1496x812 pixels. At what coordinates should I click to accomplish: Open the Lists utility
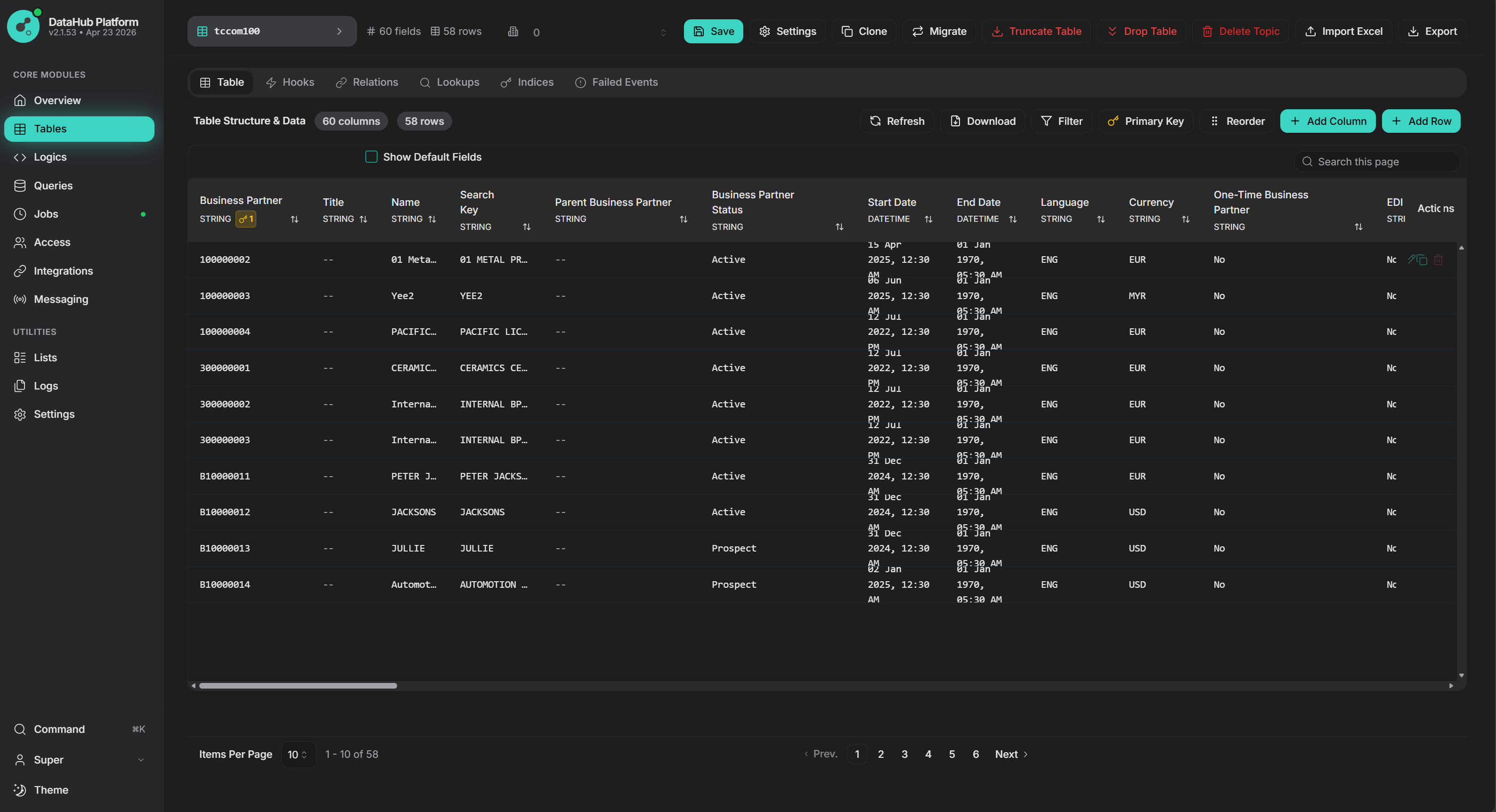[x=79, y=357]
